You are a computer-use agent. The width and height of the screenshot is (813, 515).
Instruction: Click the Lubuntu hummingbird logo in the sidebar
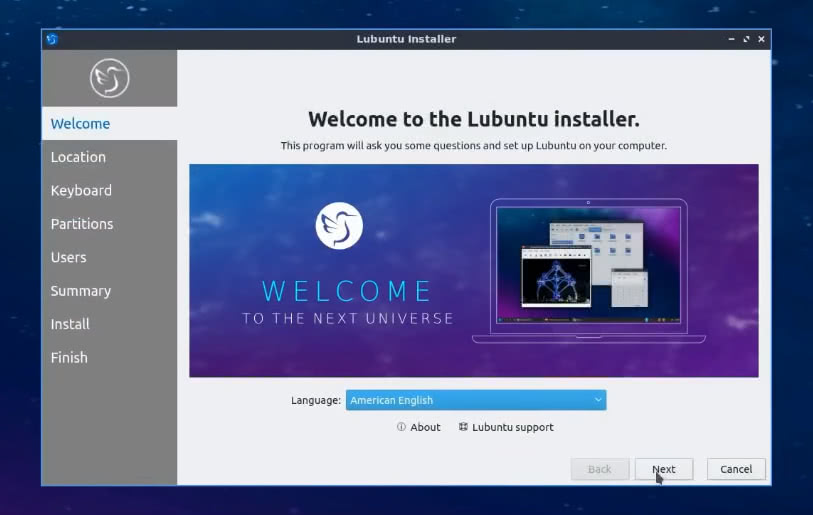coord(109,78)
